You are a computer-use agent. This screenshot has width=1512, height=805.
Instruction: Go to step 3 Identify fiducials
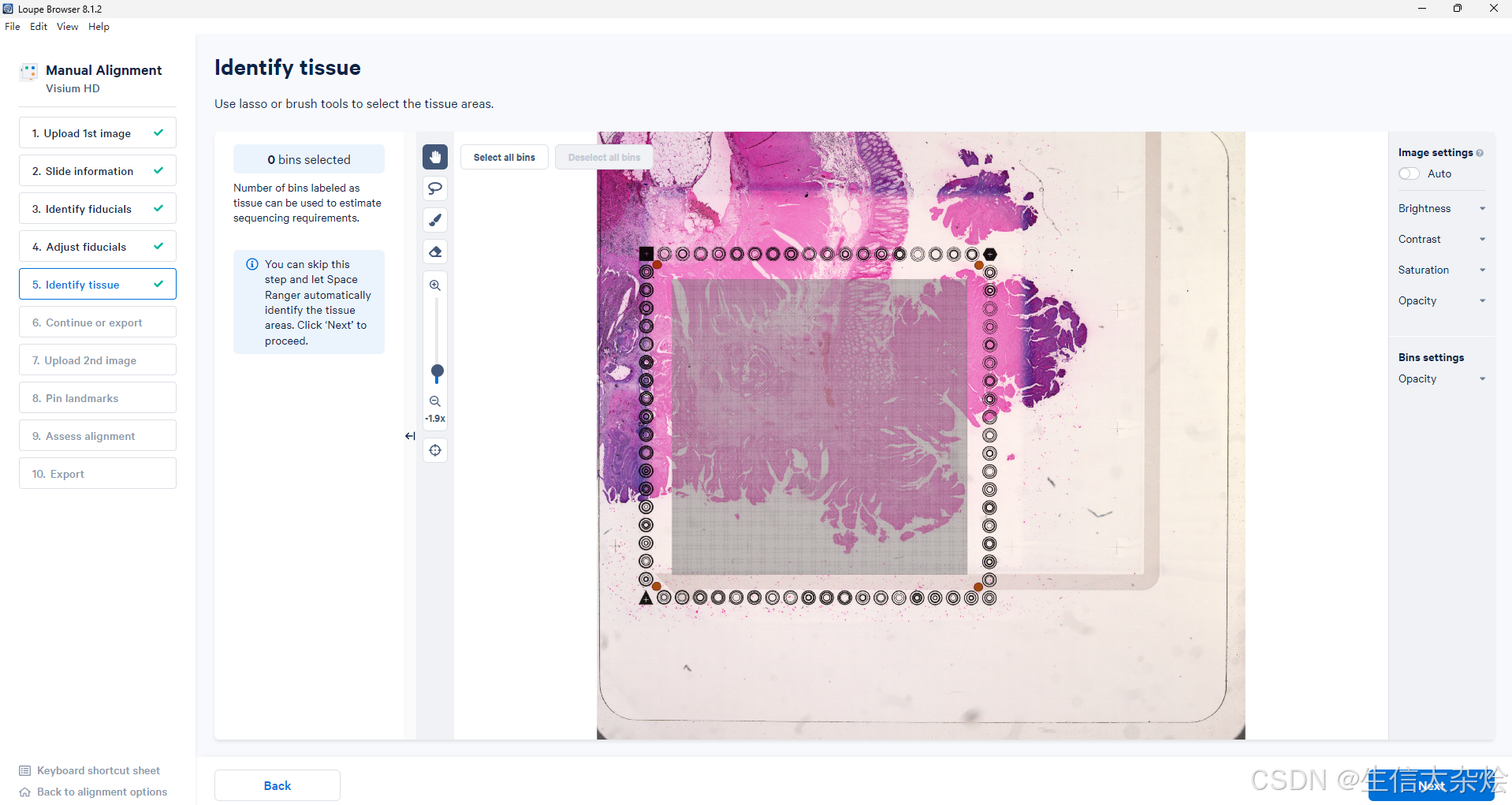tap(98, 208)
